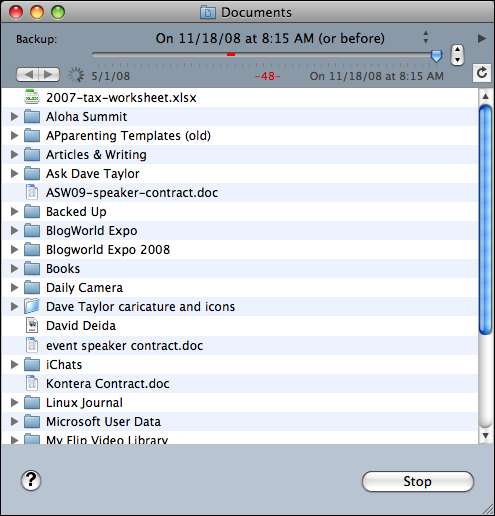The image size is (495, 516).
Task: Click the help question mark icon
Action: pos(31,480)
